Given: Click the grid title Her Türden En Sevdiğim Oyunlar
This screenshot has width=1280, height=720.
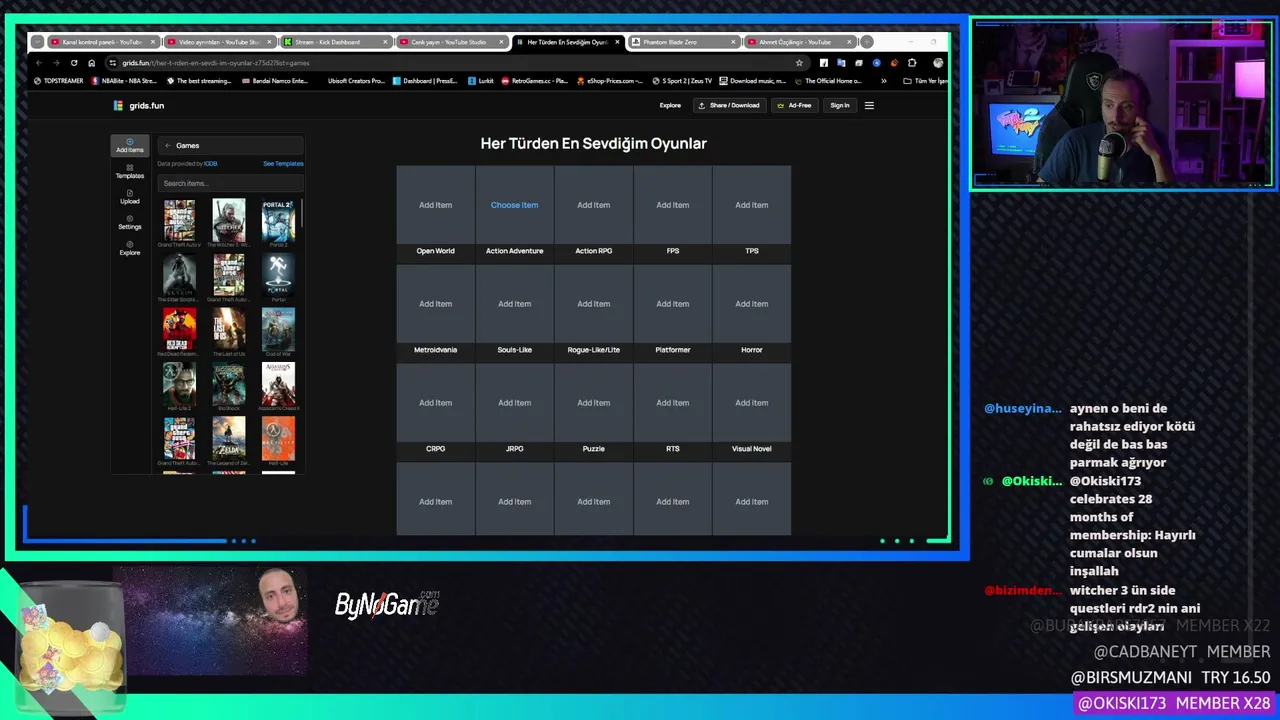Looking at the screenshot, I should (x=593, y=143).
